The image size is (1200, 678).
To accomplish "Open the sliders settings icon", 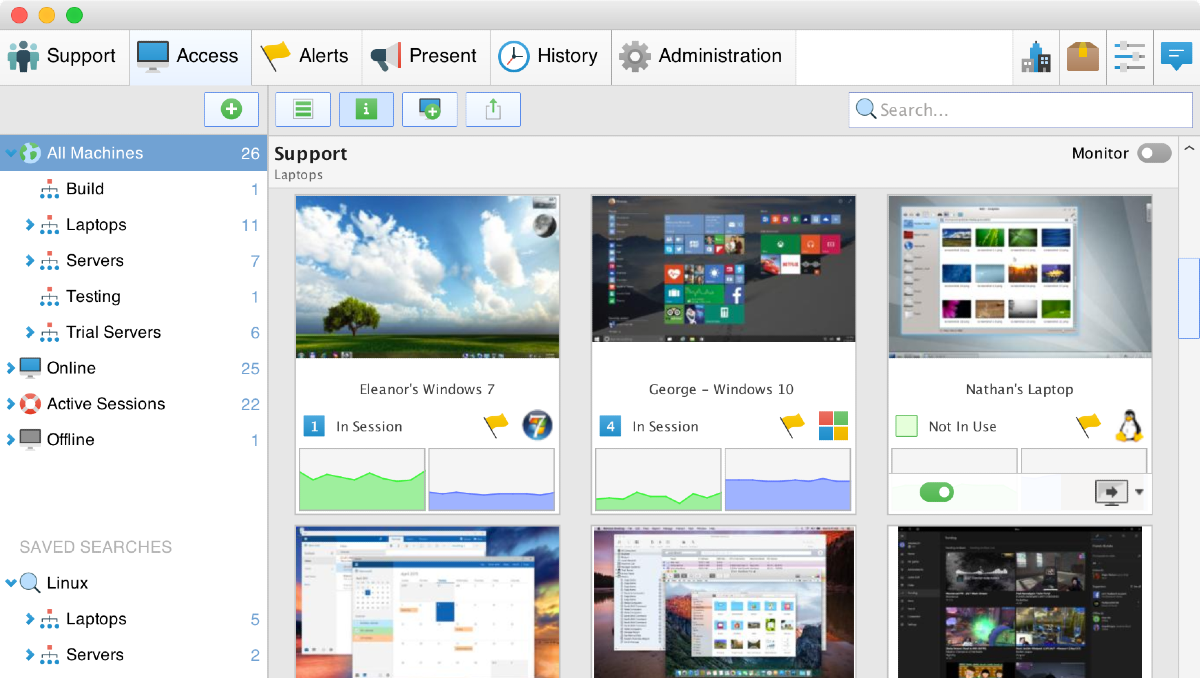I will [1129, 56].
